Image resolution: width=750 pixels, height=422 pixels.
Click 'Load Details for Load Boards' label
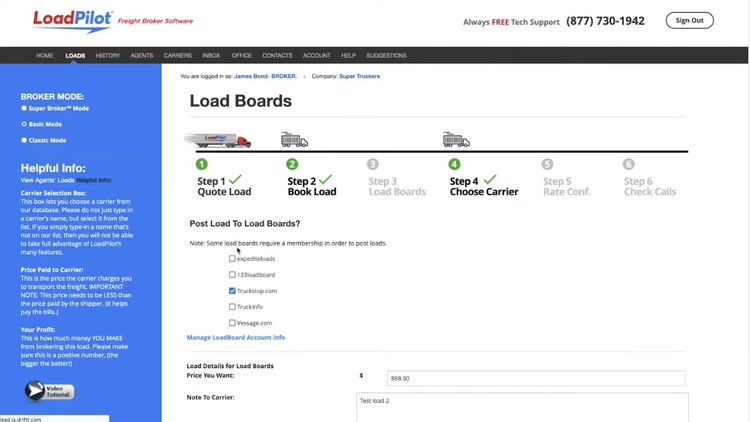pos(230,366)
